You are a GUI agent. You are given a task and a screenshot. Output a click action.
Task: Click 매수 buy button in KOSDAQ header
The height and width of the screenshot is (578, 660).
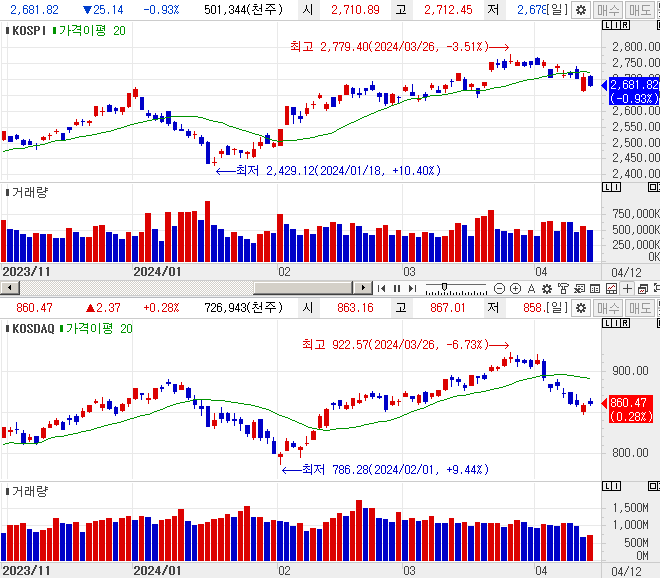[x=608, y=308]
